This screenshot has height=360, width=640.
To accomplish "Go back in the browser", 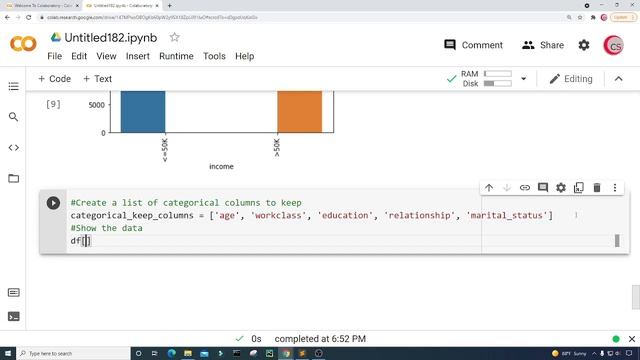I will [7, 18].
